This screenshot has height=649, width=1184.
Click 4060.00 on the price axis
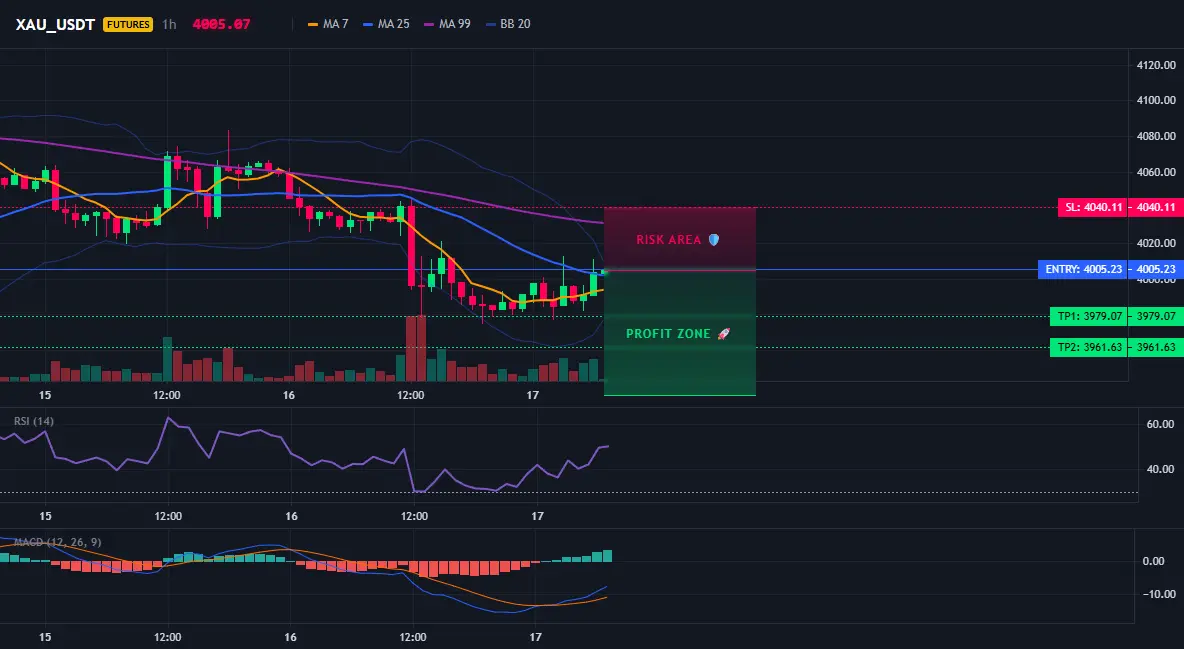tap(1156, 172)
